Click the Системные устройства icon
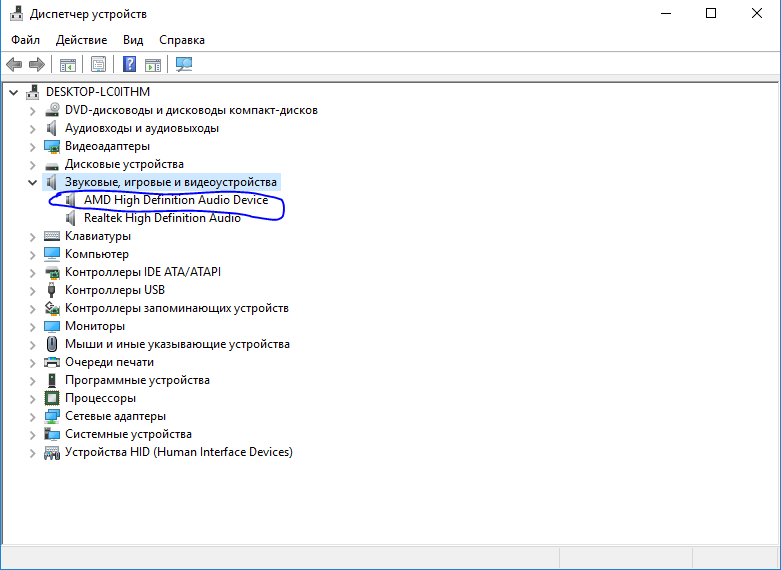781x570 pixels. pyautogui.click(x=52, y=434)
